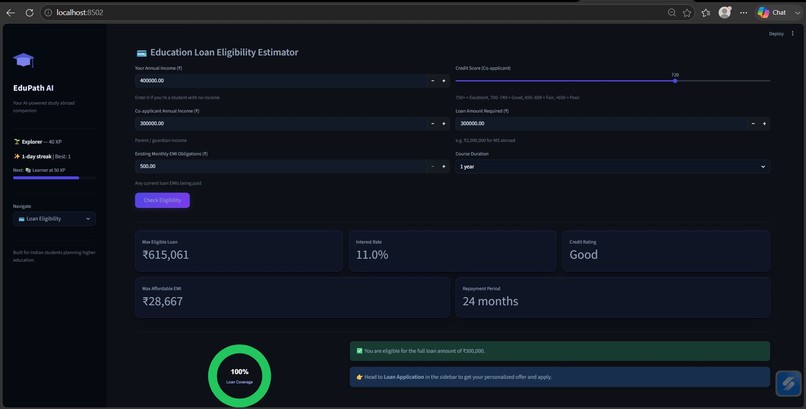Click the Deploy button
Screen dimensions: 806x409
776,34
